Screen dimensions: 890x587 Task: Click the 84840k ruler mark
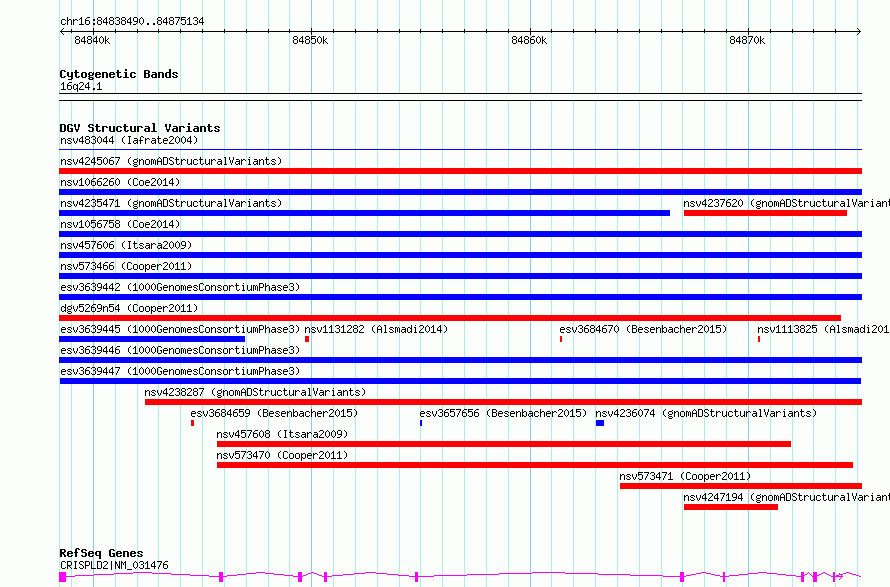click(92, 40)
